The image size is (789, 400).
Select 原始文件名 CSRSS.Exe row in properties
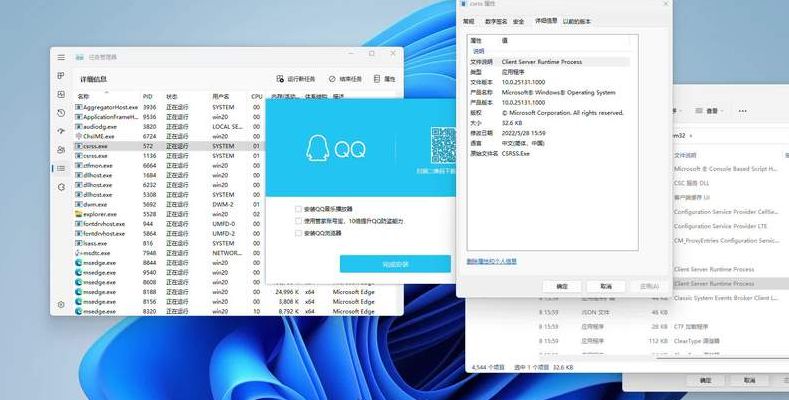[549, 153]
